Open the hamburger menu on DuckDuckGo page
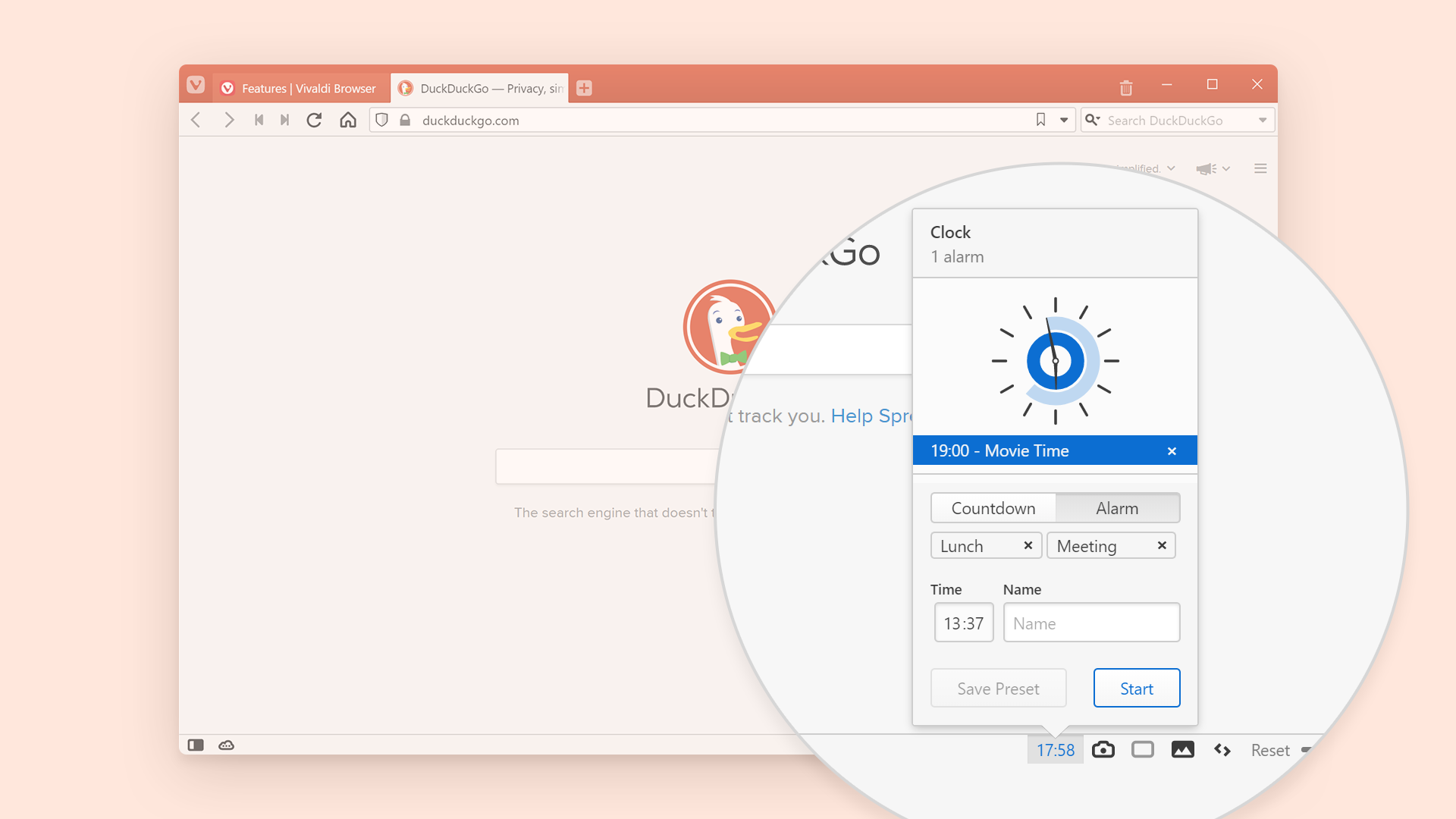This screenshot has width=1456, height=819. 1260,168
